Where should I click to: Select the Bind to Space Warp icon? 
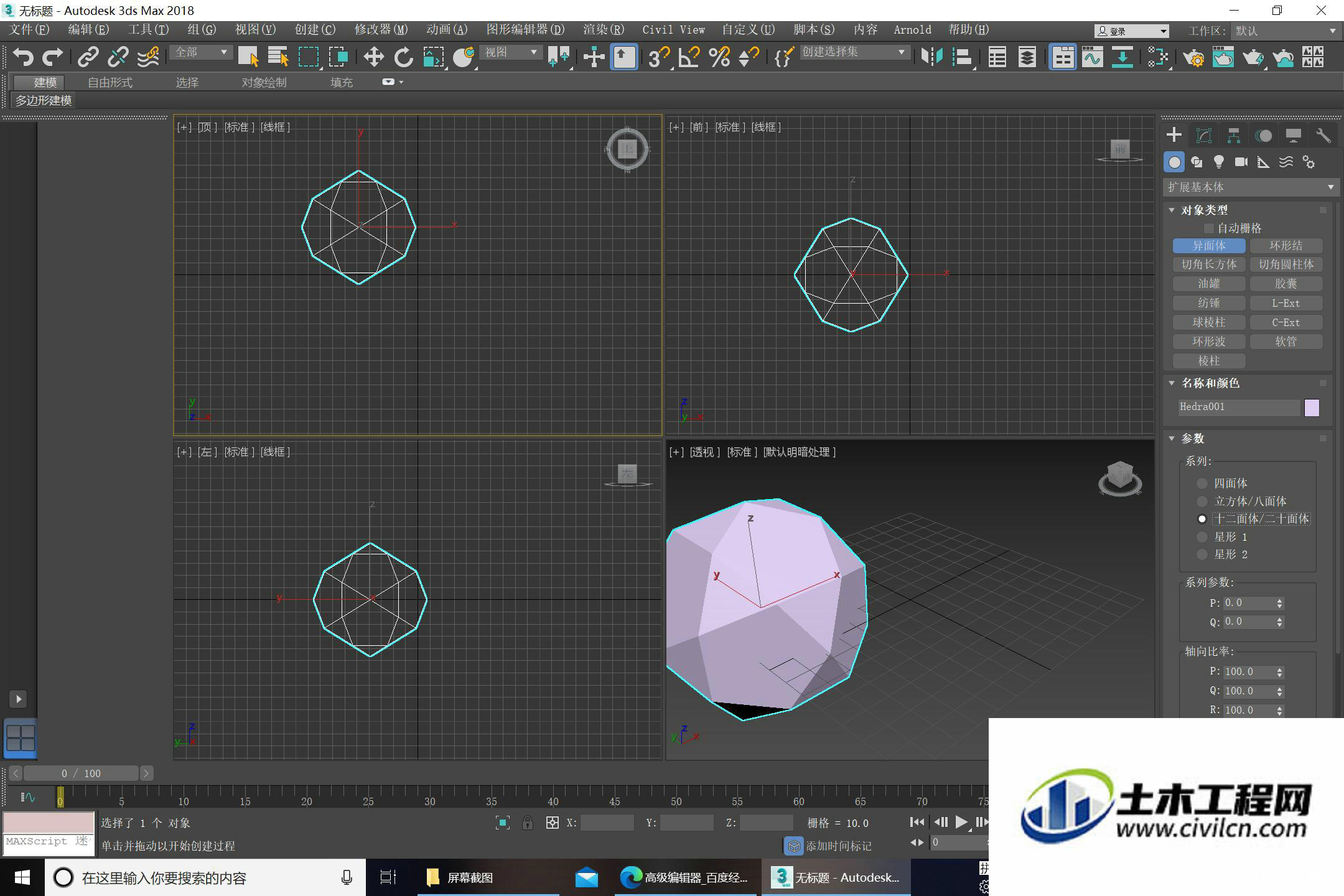tap(148, 57)
